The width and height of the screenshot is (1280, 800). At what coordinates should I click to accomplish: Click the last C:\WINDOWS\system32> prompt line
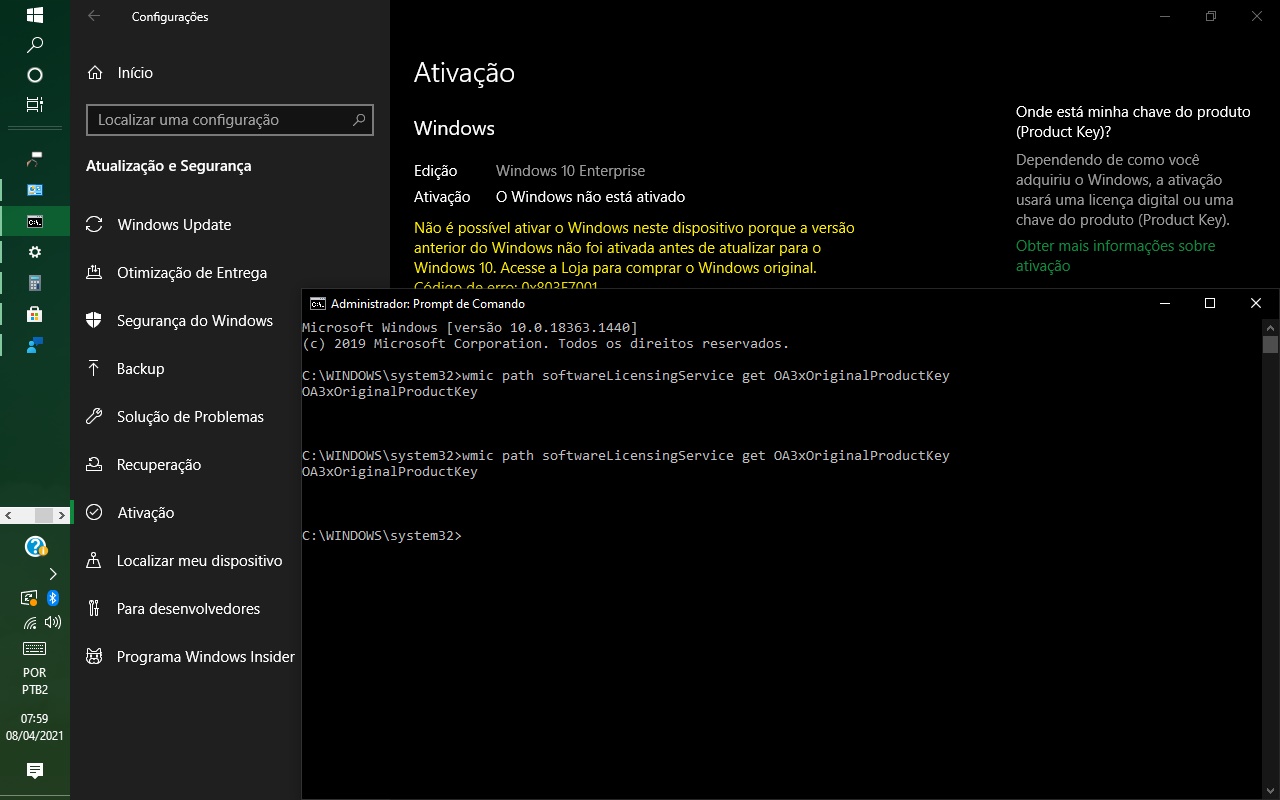[x=382, y=536]
